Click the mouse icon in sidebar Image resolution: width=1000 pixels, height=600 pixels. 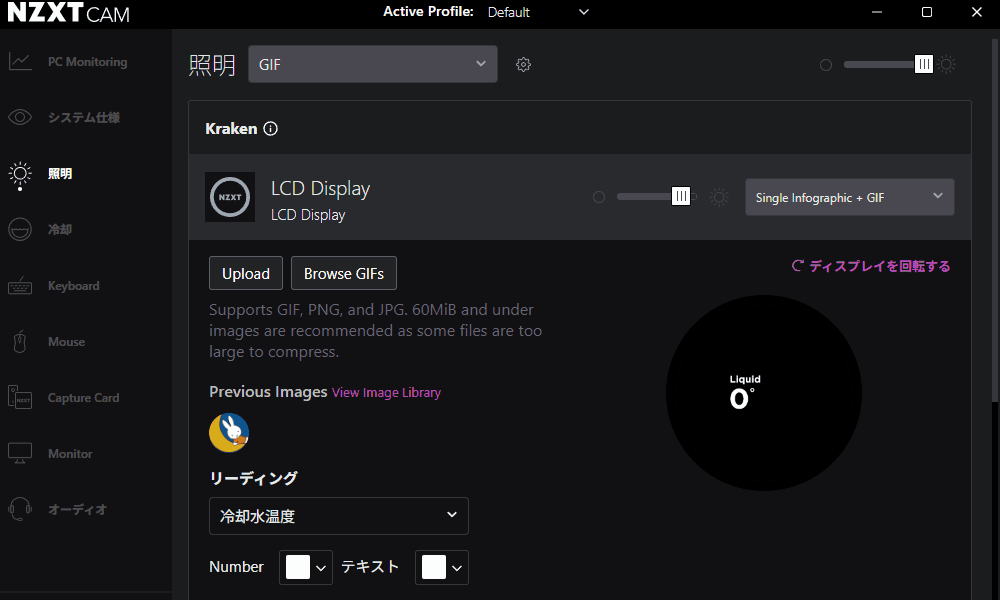[x=20, y=342]
